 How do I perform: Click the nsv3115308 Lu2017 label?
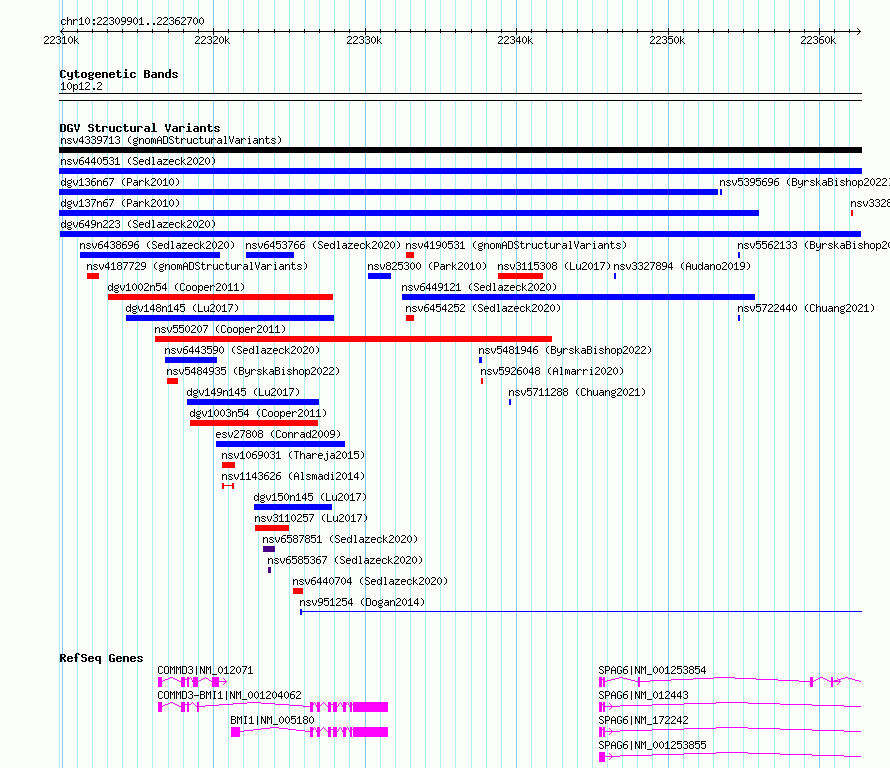554,266
